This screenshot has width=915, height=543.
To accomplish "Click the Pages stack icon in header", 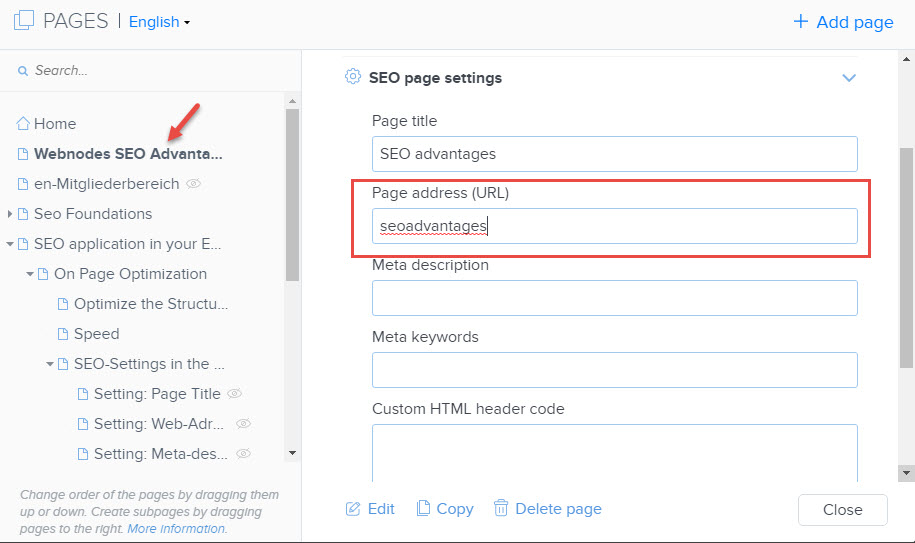I will (22, 21).
